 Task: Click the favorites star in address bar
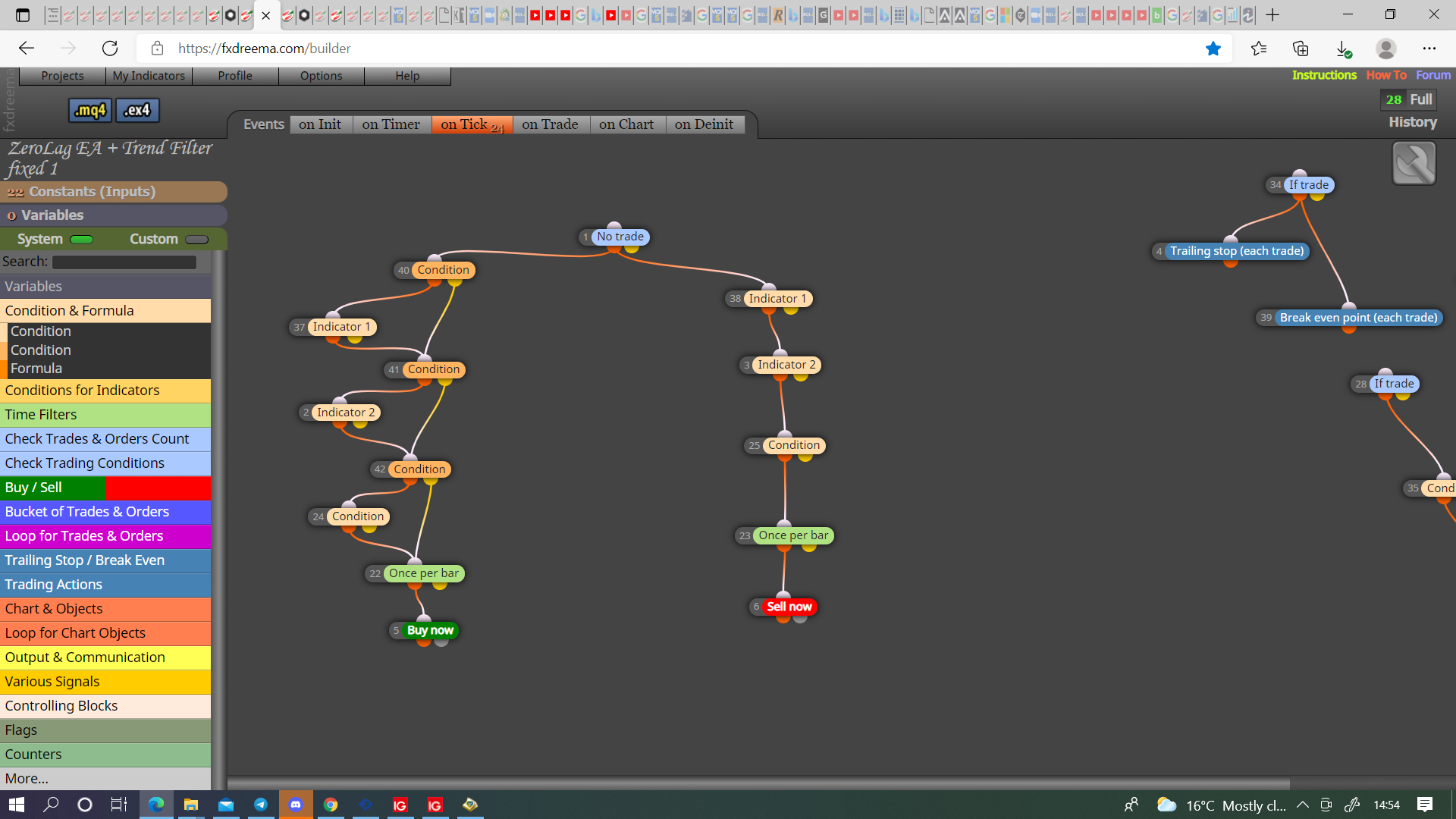point(1213,49)
